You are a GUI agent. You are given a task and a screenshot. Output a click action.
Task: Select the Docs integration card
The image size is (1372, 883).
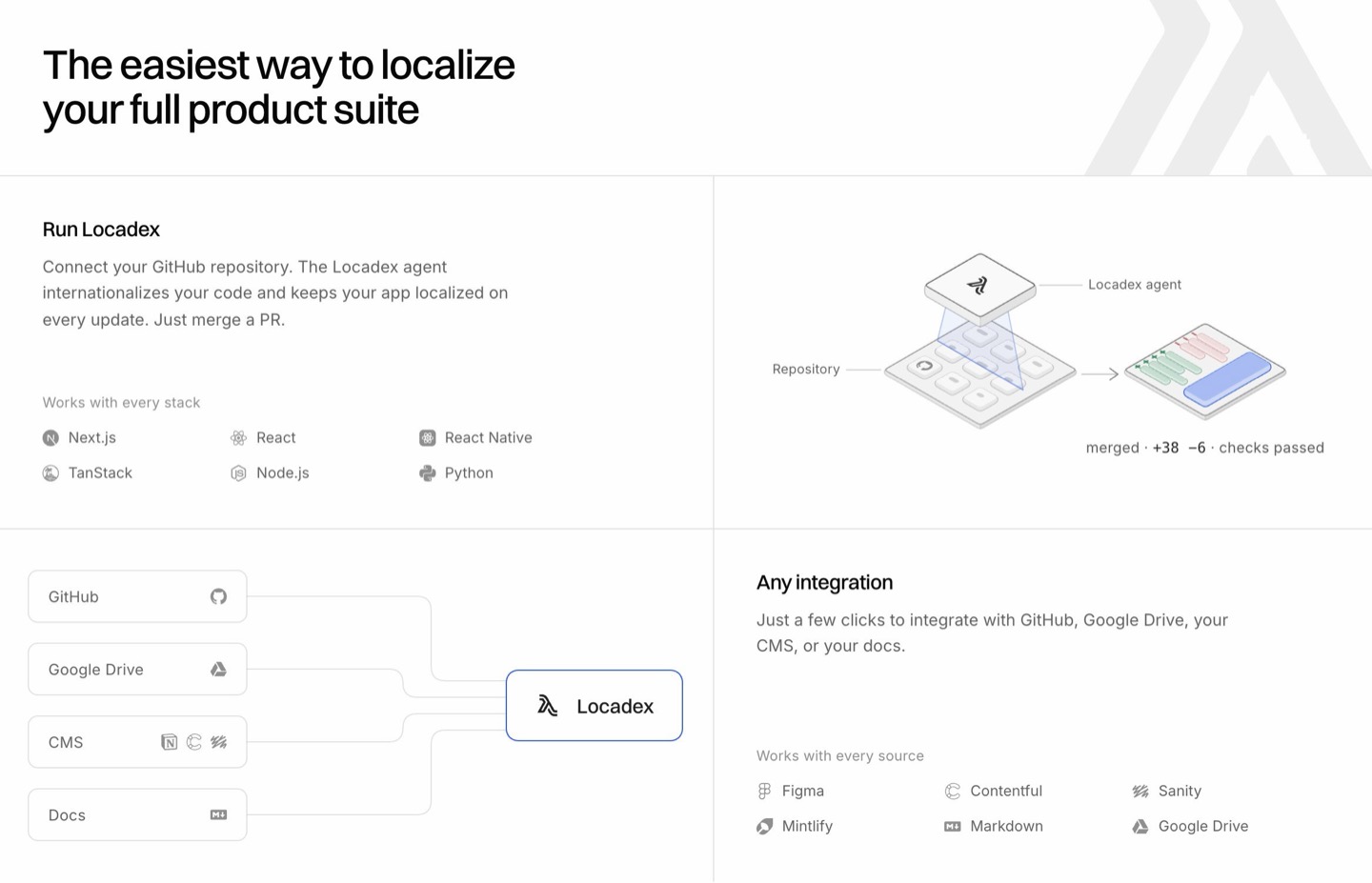[137, 815]
